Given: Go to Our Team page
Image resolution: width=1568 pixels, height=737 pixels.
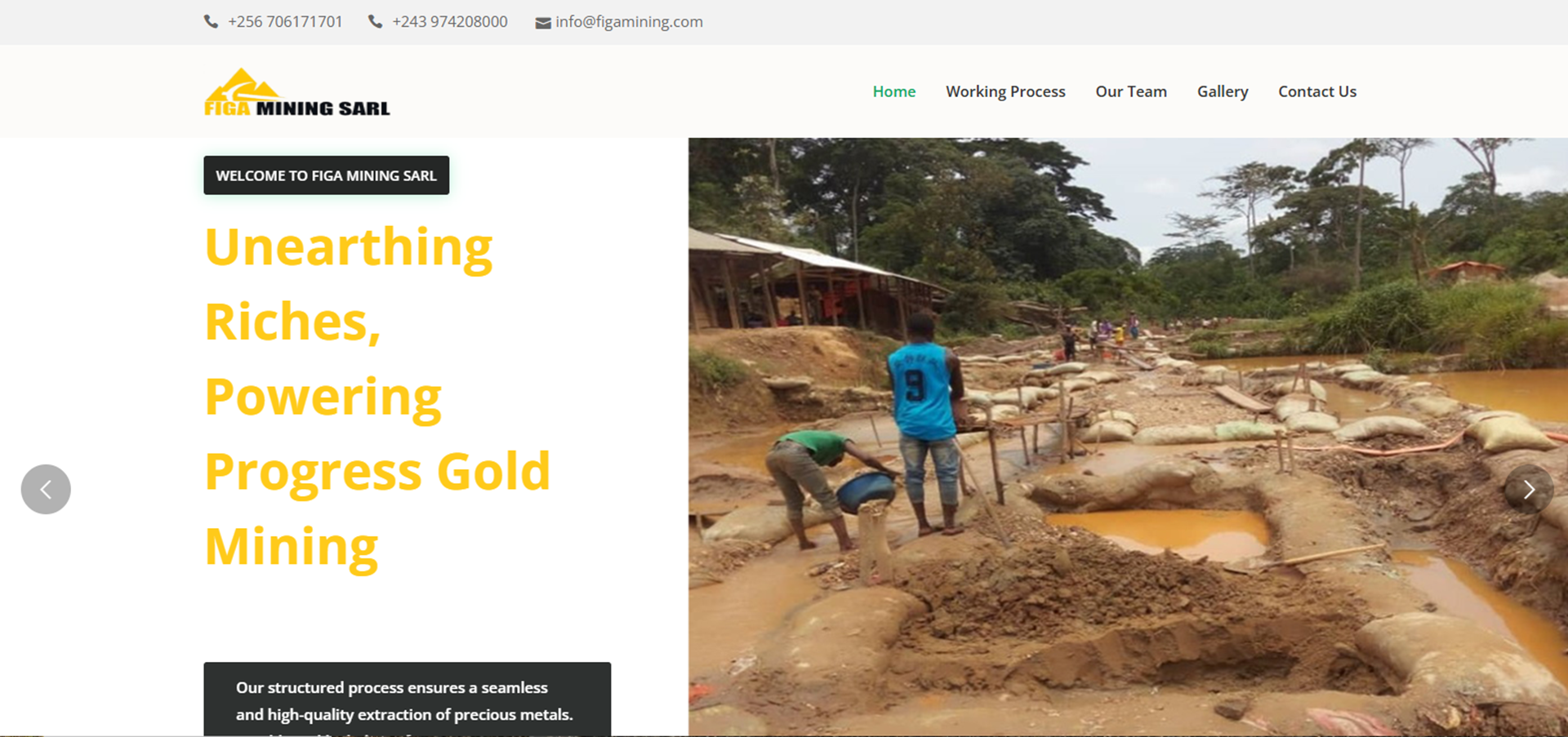Looking at the screenshot, I should click(x=1131, y=91).
